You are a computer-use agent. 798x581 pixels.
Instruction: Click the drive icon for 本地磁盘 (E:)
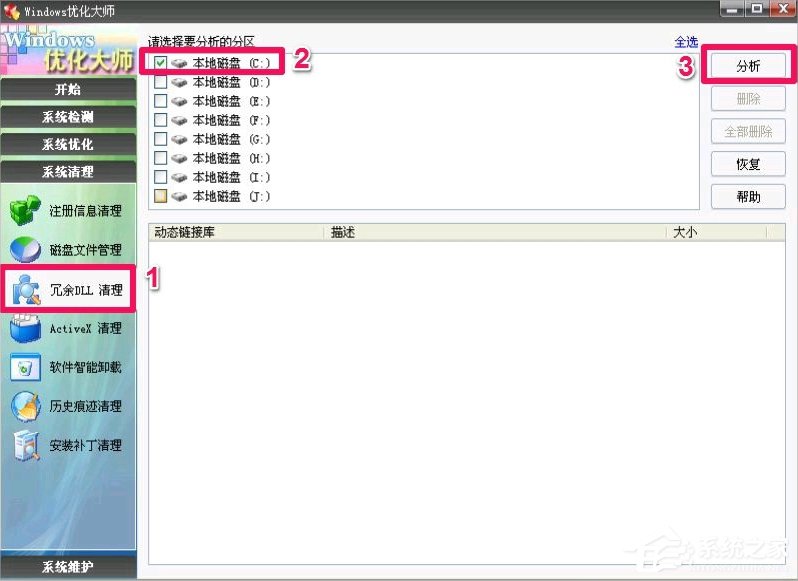[179, 101]
